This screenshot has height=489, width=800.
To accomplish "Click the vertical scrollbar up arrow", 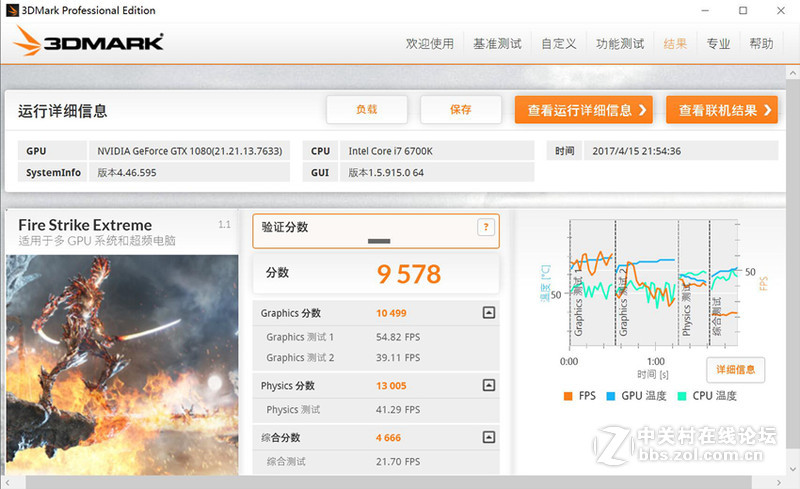I will point(793,73).
